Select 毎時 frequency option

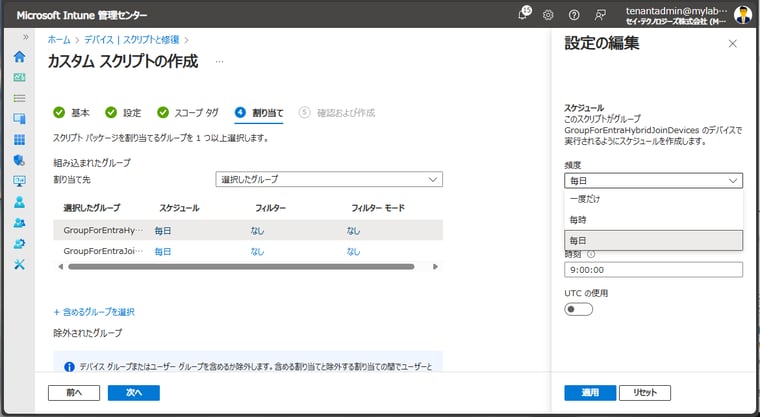pos(653,220)
